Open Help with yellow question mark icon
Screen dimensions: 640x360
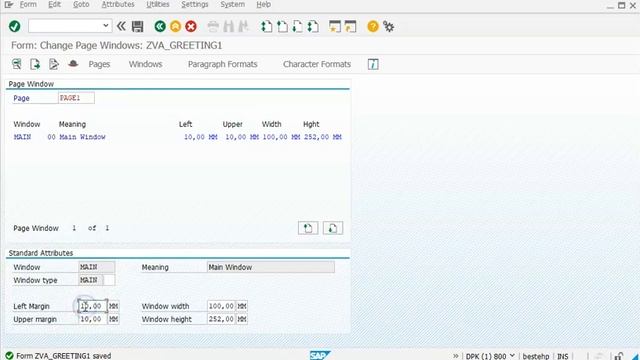click(373, 27)
